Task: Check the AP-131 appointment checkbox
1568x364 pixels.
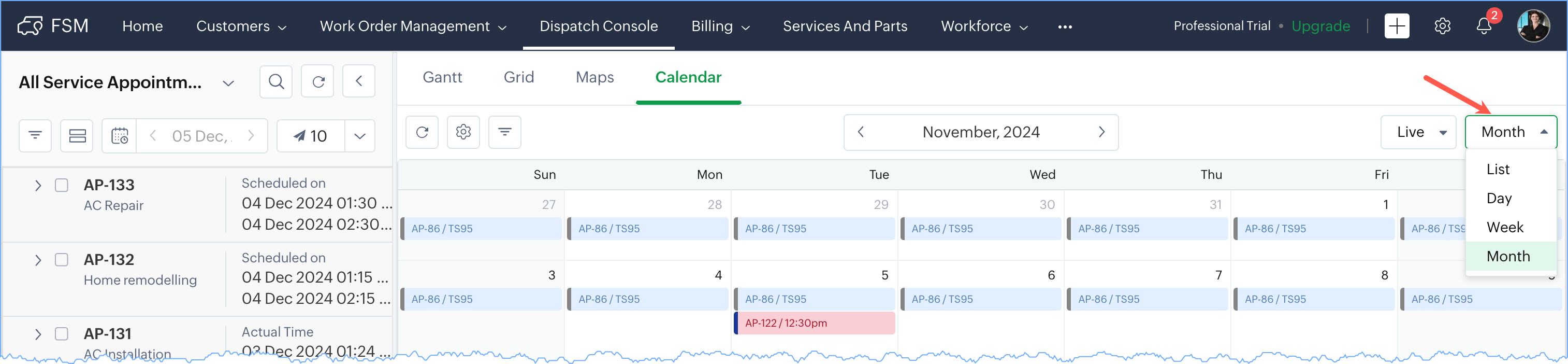Action: point(62,334)
